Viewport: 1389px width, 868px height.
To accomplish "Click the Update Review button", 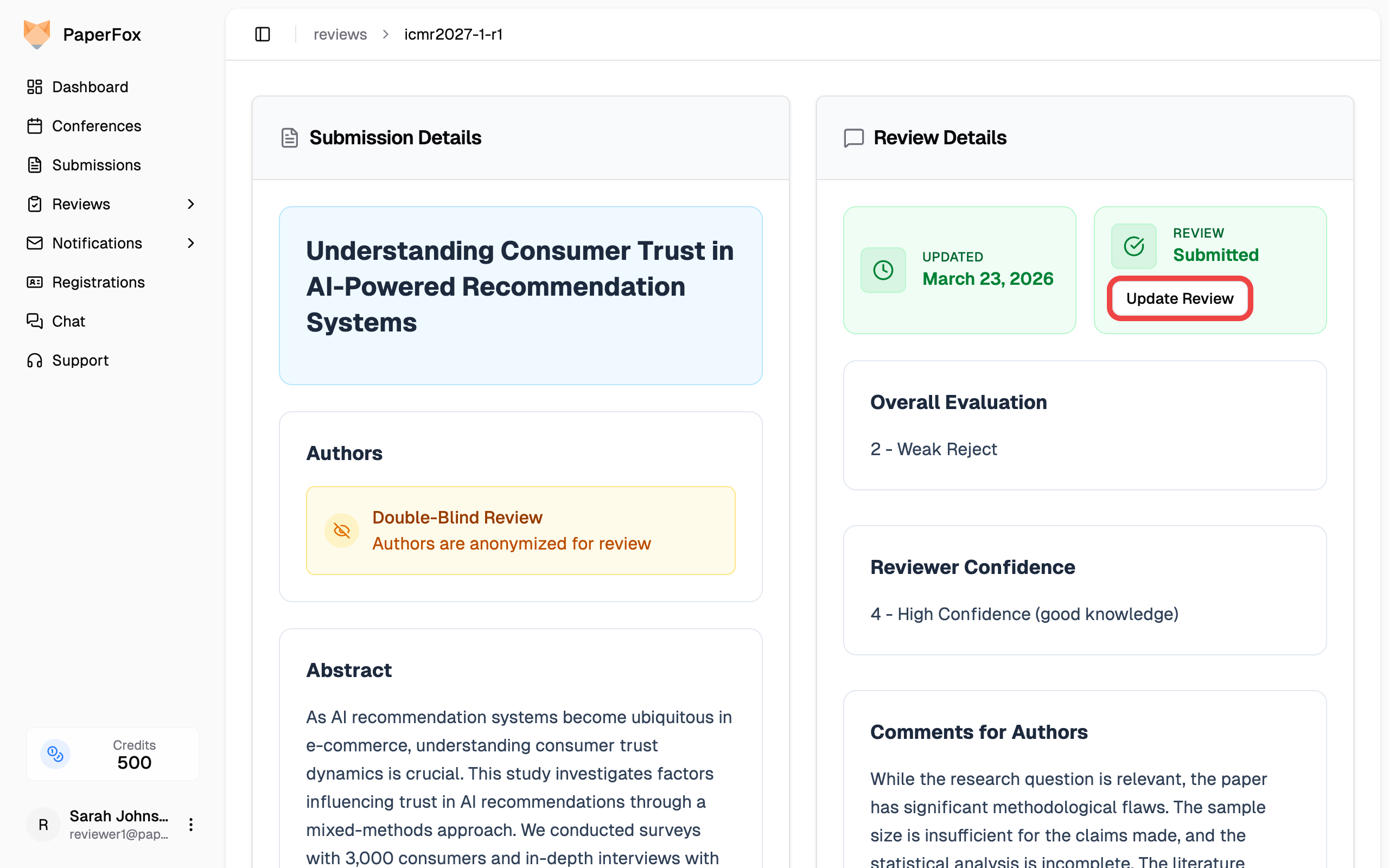I will pyautogui.click(x=1180, y=298).
